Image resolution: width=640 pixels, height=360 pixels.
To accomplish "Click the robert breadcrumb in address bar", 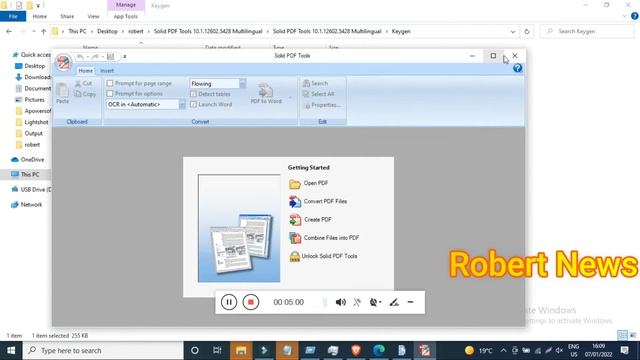I will coord(136,31).
